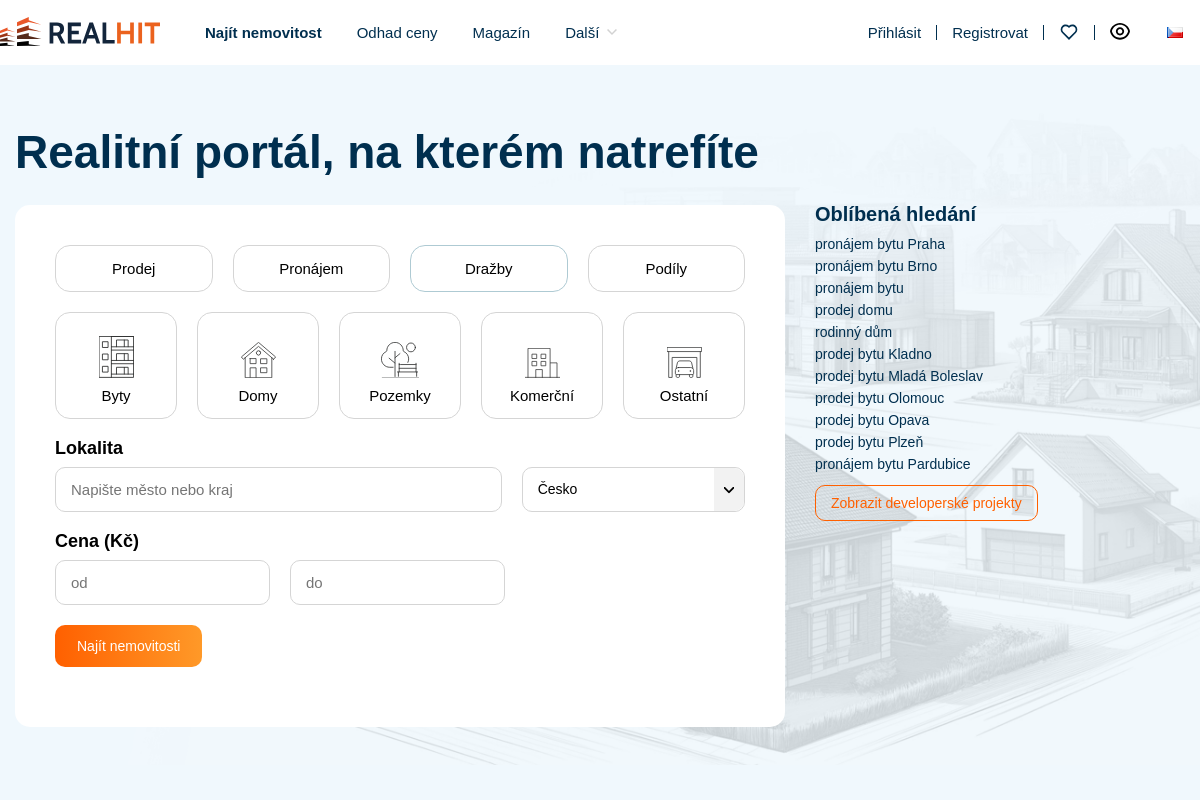Open saved favorites via the heart icon
1200x800 pixels.
1069,32
